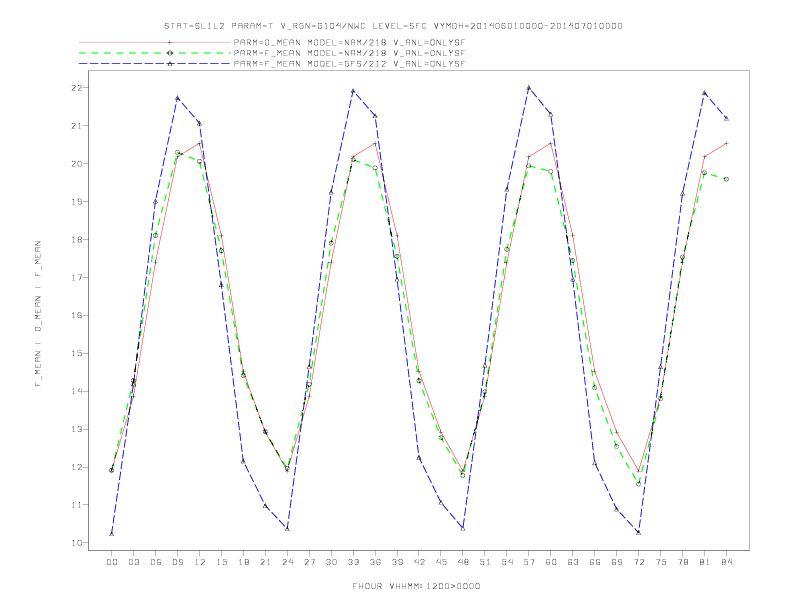Click green NAM circle marker at hour 69
792x612 pixels.
(617, 446)
